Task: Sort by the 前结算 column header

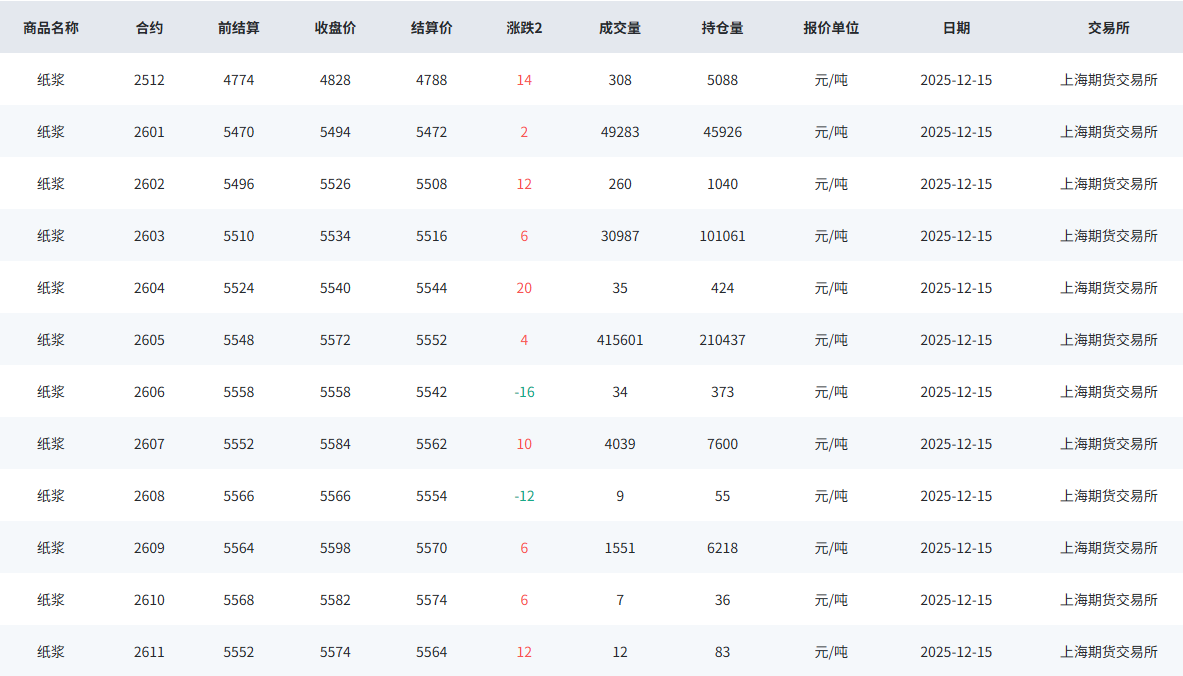Action: point(238,28)
